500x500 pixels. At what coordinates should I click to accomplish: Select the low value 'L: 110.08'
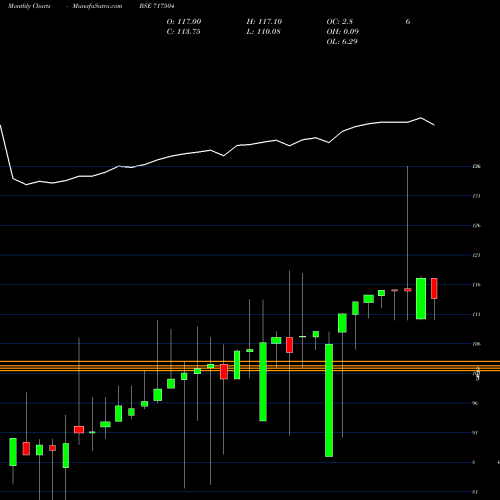click(263, 32)
